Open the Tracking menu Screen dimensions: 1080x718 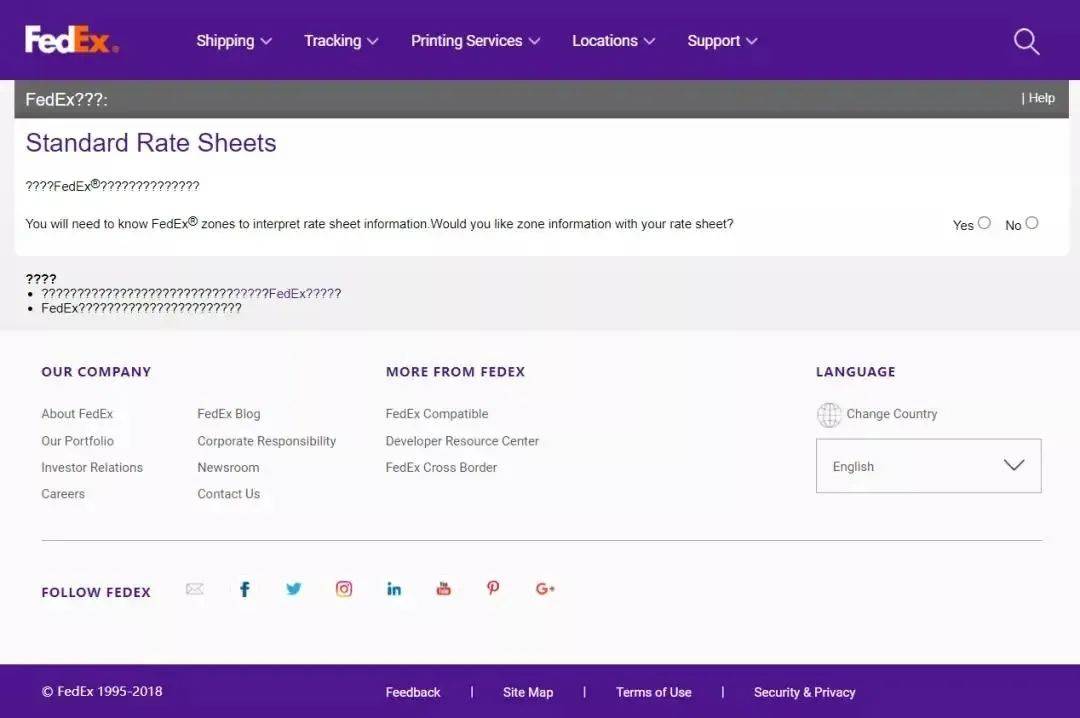point(341,41)
